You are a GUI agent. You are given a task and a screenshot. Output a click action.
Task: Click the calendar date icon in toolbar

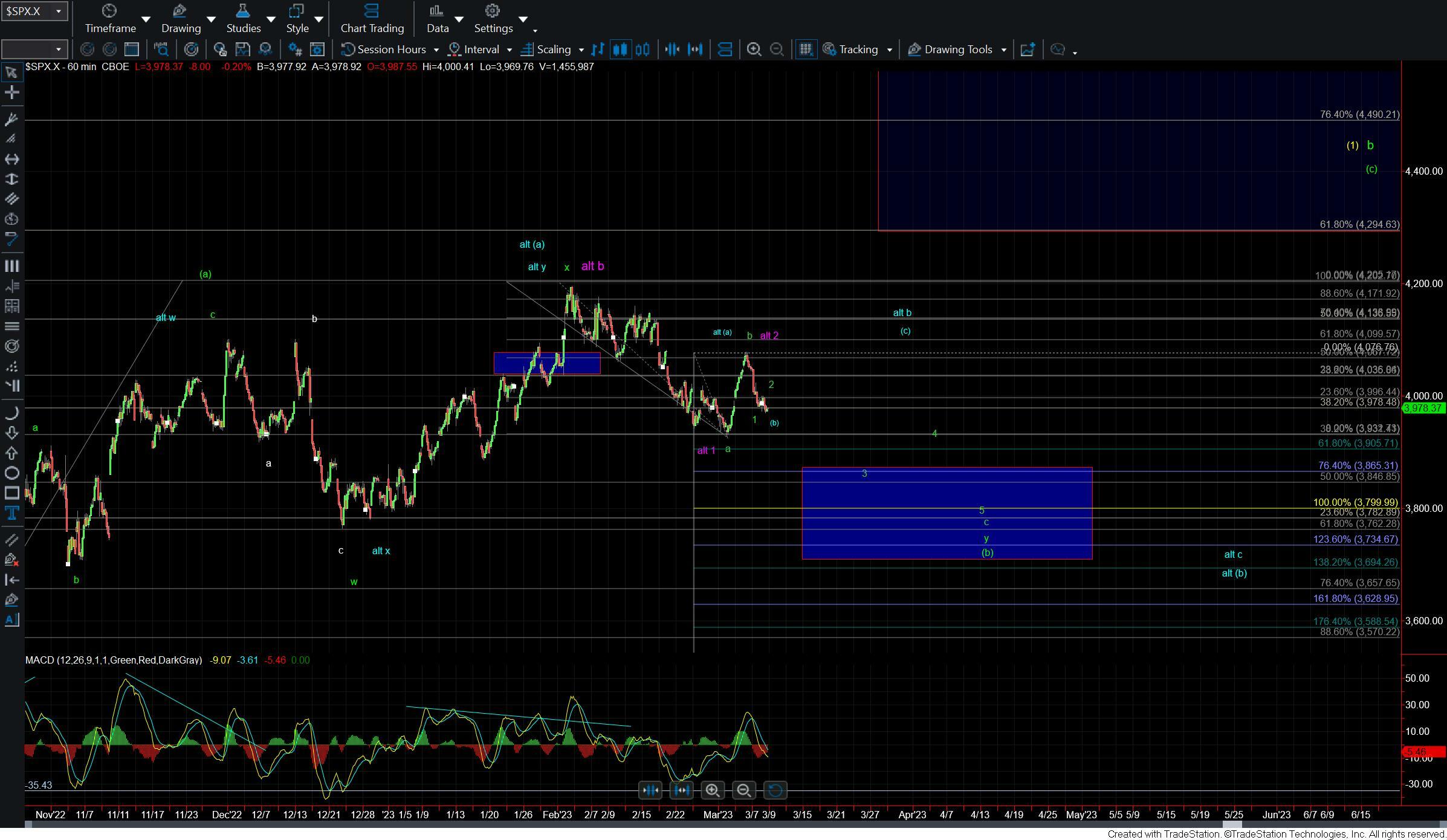click(131, 50)
